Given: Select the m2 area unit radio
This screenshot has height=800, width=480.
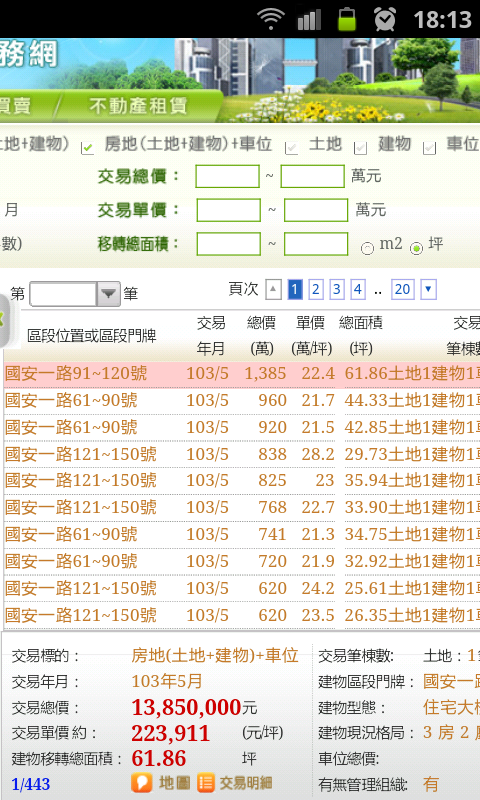Looking at the screenshot, I should click(367, 248).
